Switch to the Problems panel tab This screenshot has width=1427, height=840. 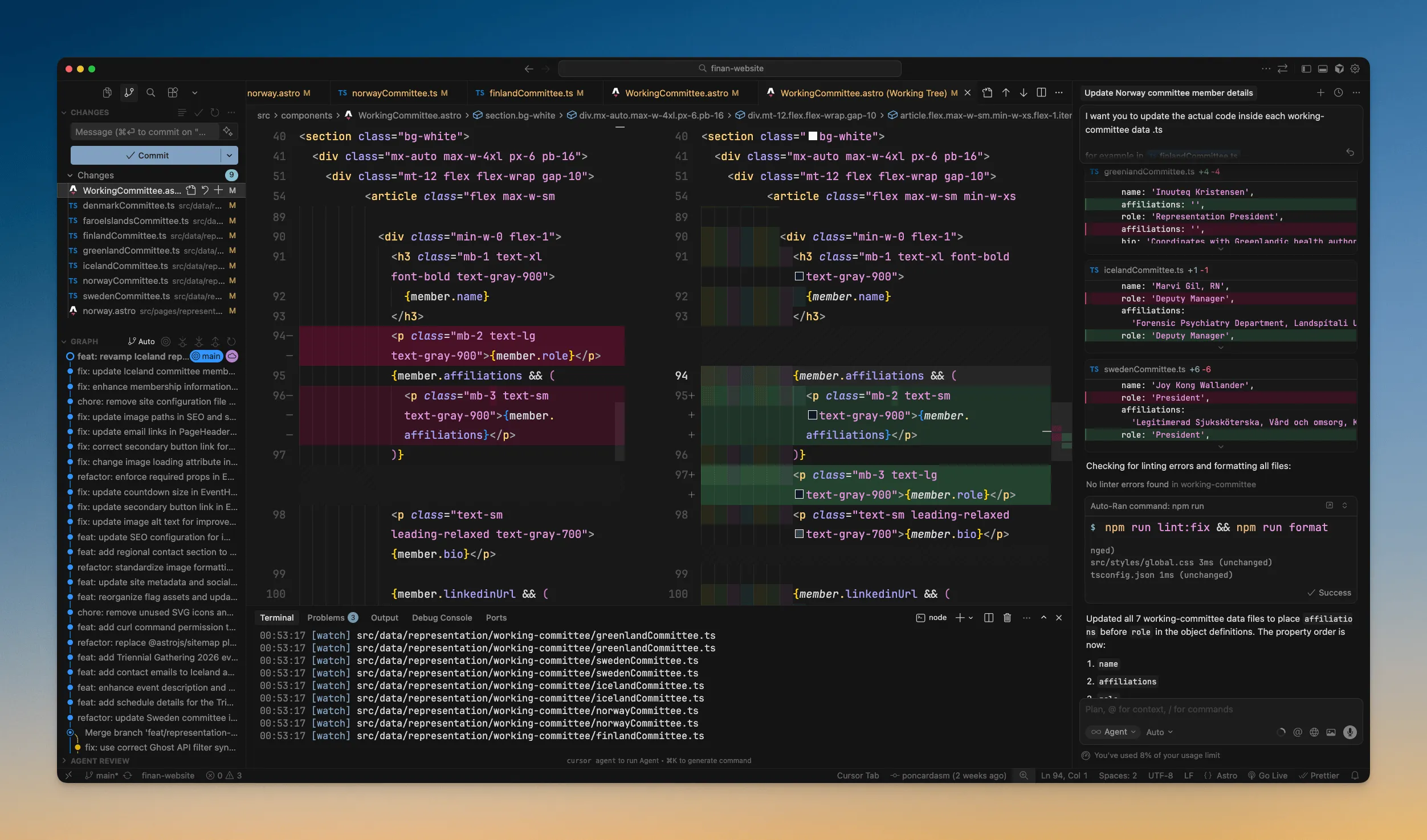click(x=326, y=618)
